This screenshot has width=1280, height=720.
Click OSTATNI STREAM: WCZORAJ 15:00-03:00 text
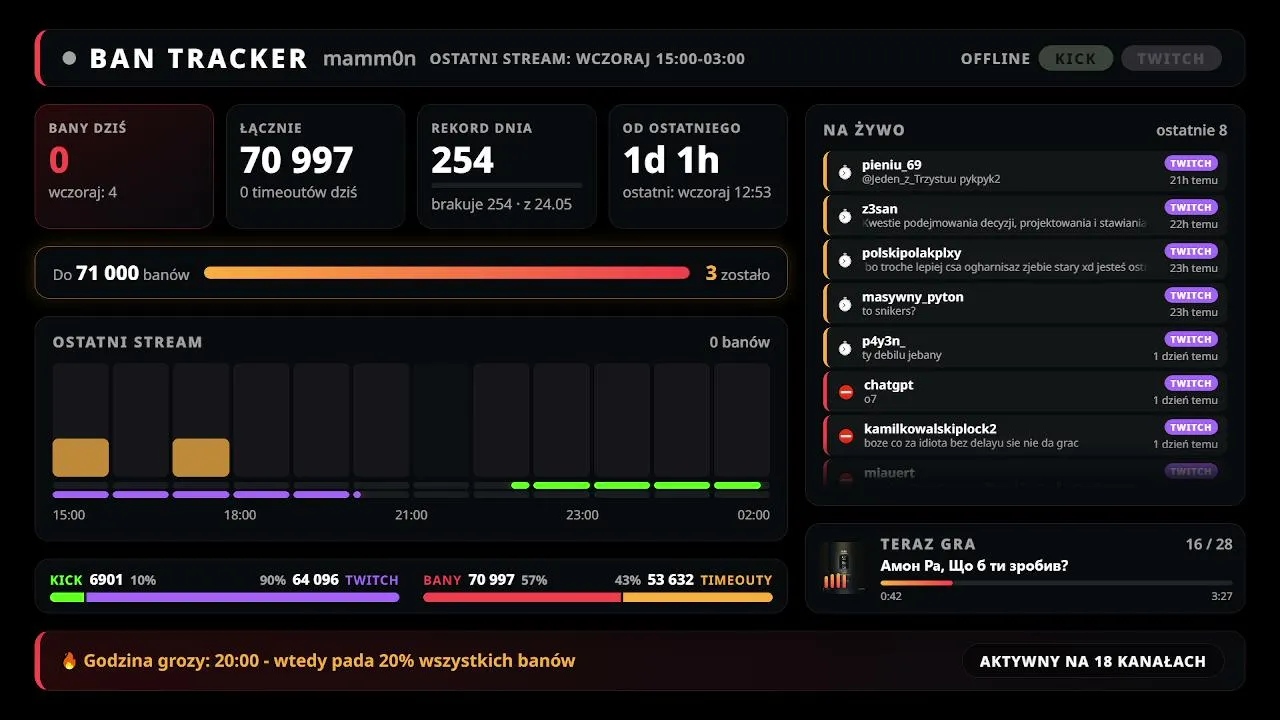click(587, 58)
